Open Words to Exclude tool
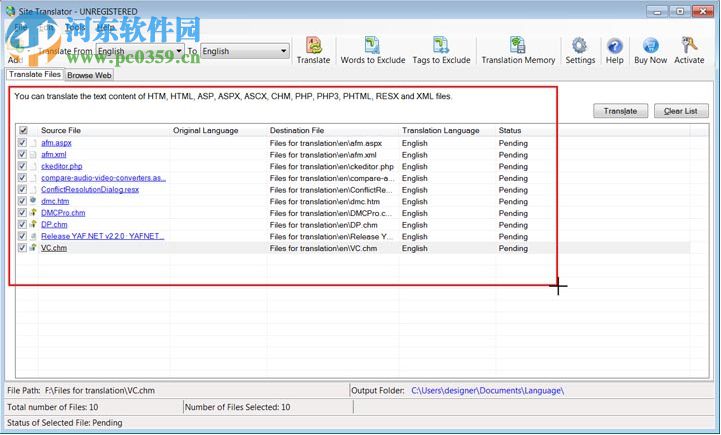The width and height of the screenshot is (721, 435). (x=372, y=50)
